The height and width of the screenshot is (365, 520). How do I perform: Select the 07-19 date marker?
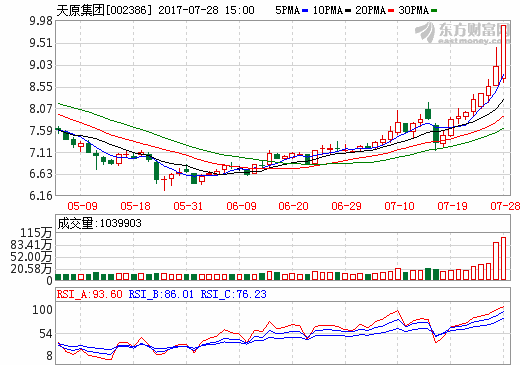(452, 206)
